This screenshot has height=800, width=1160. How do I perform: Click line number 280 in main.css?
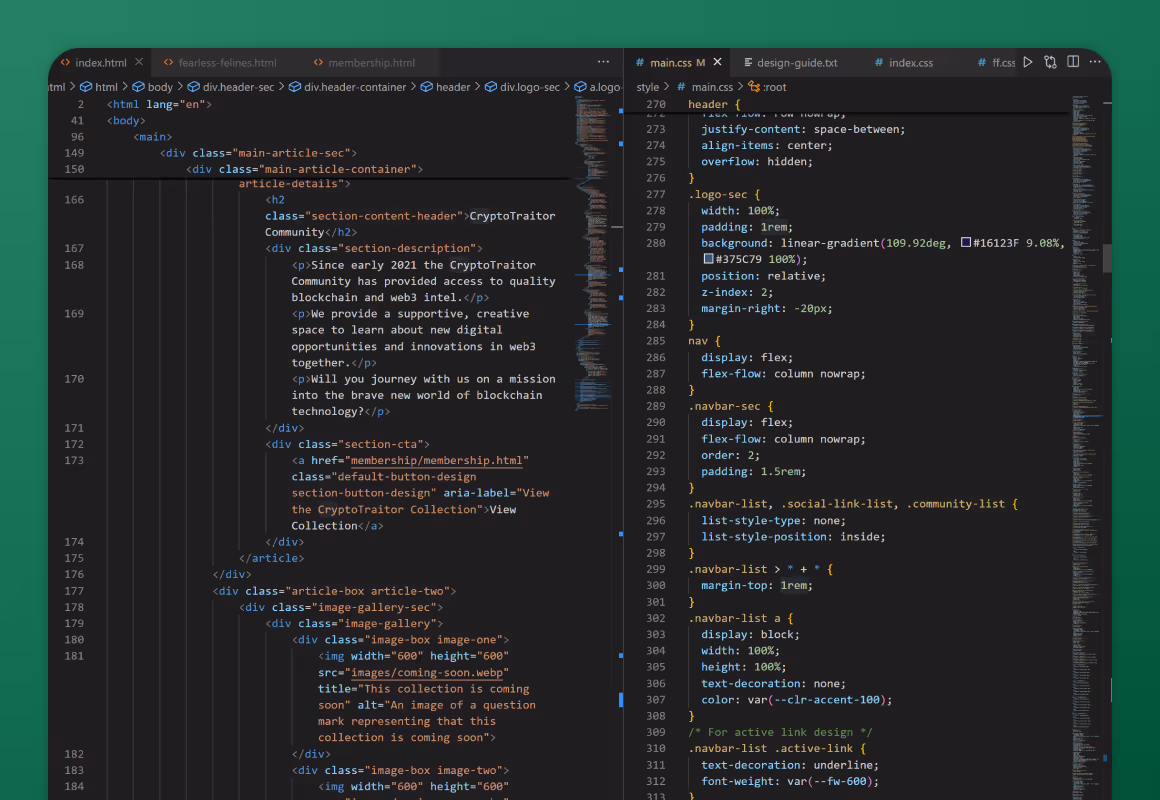[655, 243]
